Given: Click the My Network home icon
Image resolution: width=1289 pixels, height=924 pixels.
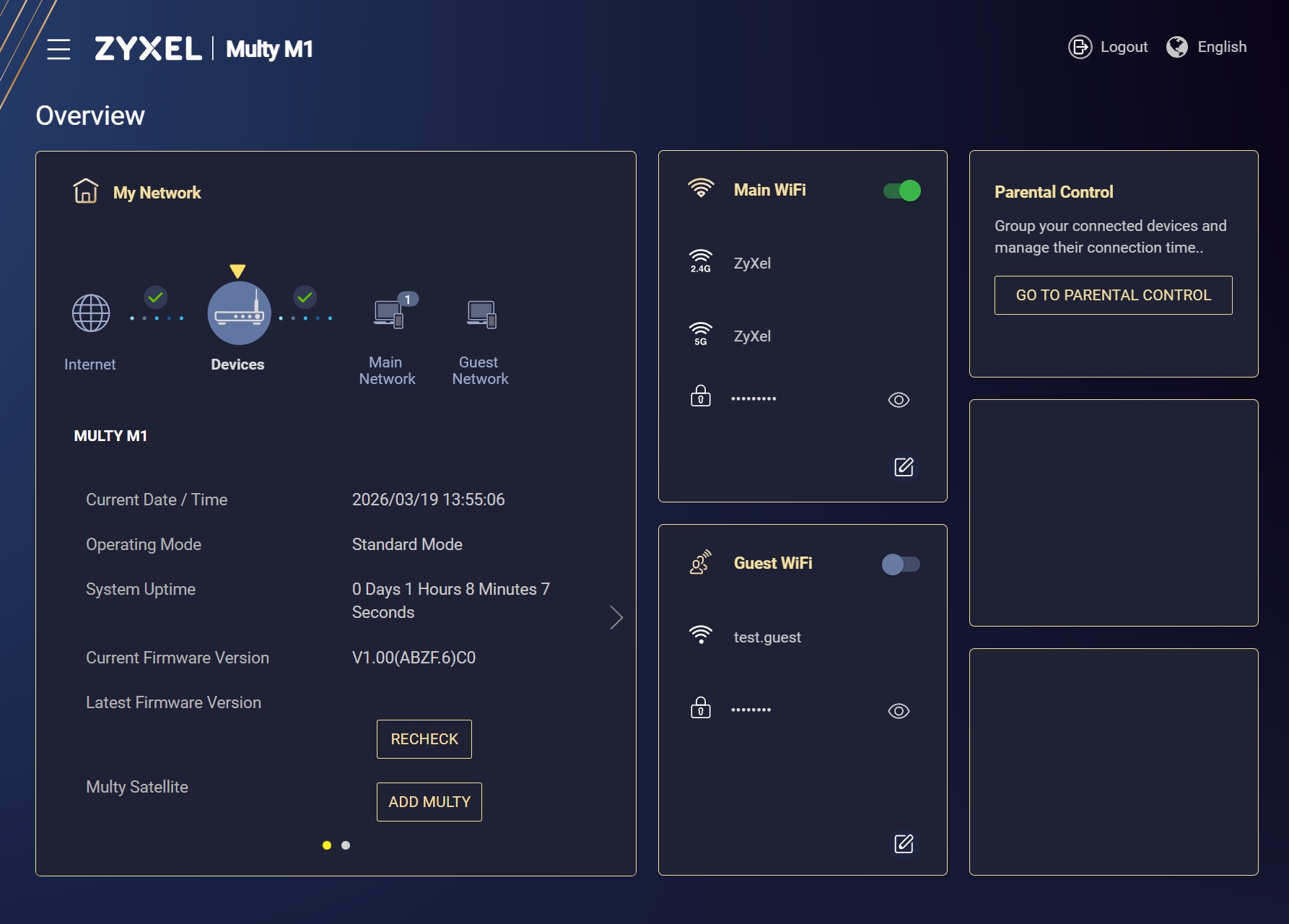Looking at the screenshot, I should (86, 191).
